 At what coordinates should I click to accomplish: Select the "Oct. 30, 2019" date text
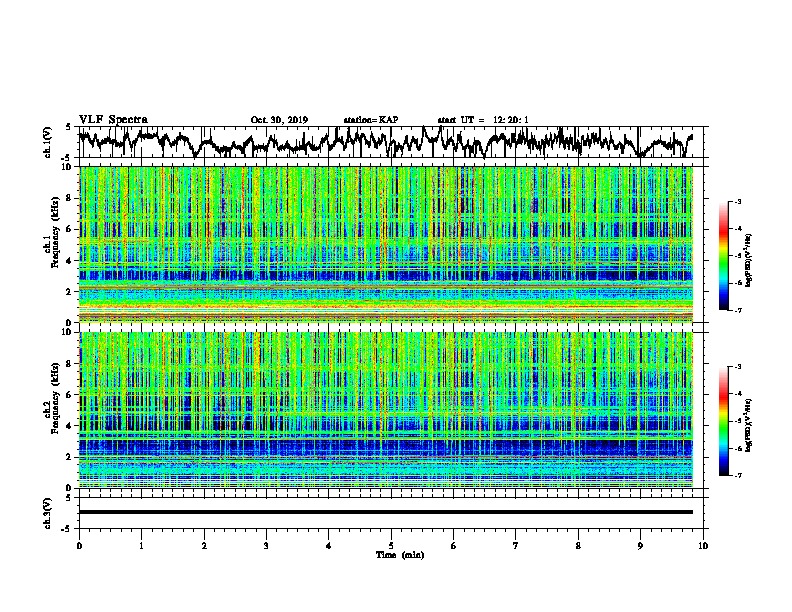[x=279, y=120]
